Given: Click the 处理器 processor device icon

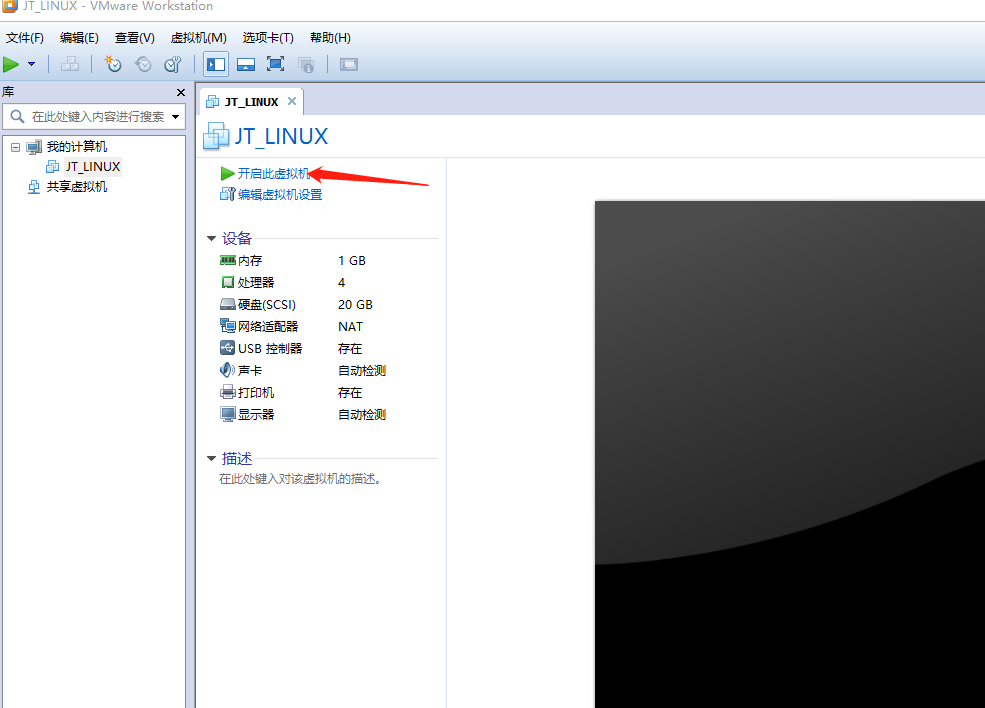Looking at the screenshot, I should (227, 282).
